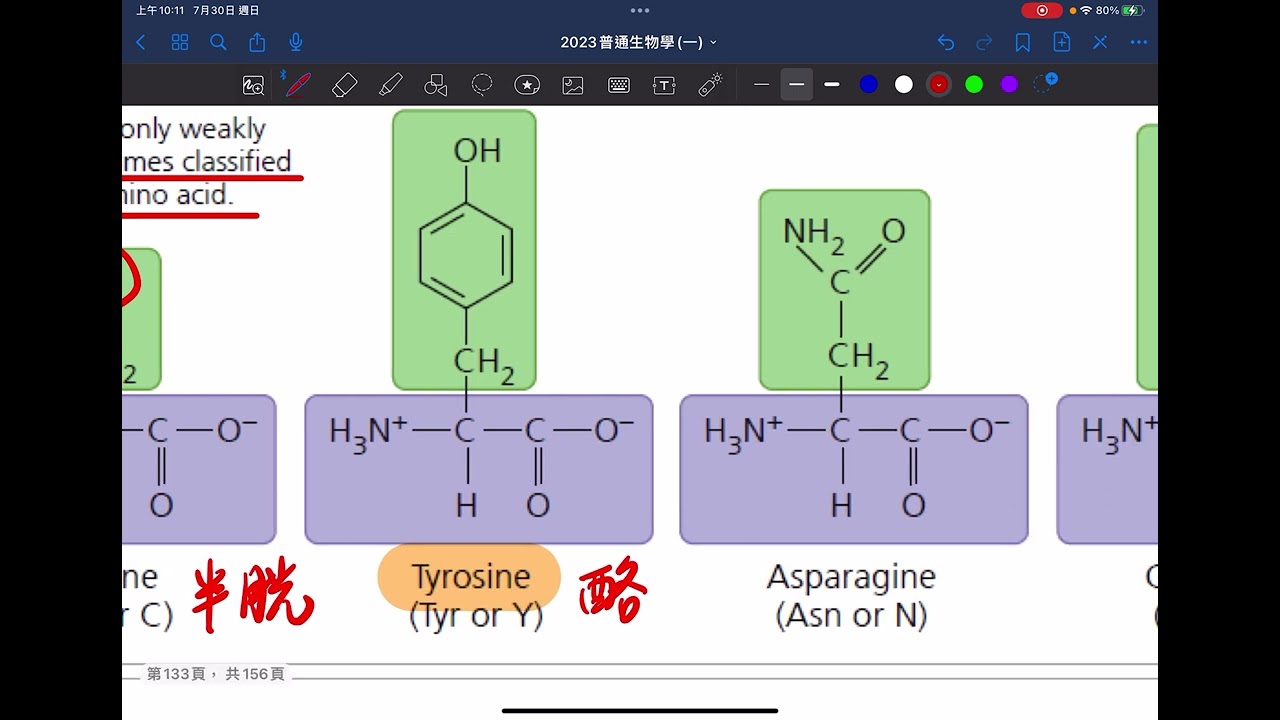Screen dimensions: 1280x720
Task: Tap the highlighted Tyrosine label
Action: (x=470, y=577)
